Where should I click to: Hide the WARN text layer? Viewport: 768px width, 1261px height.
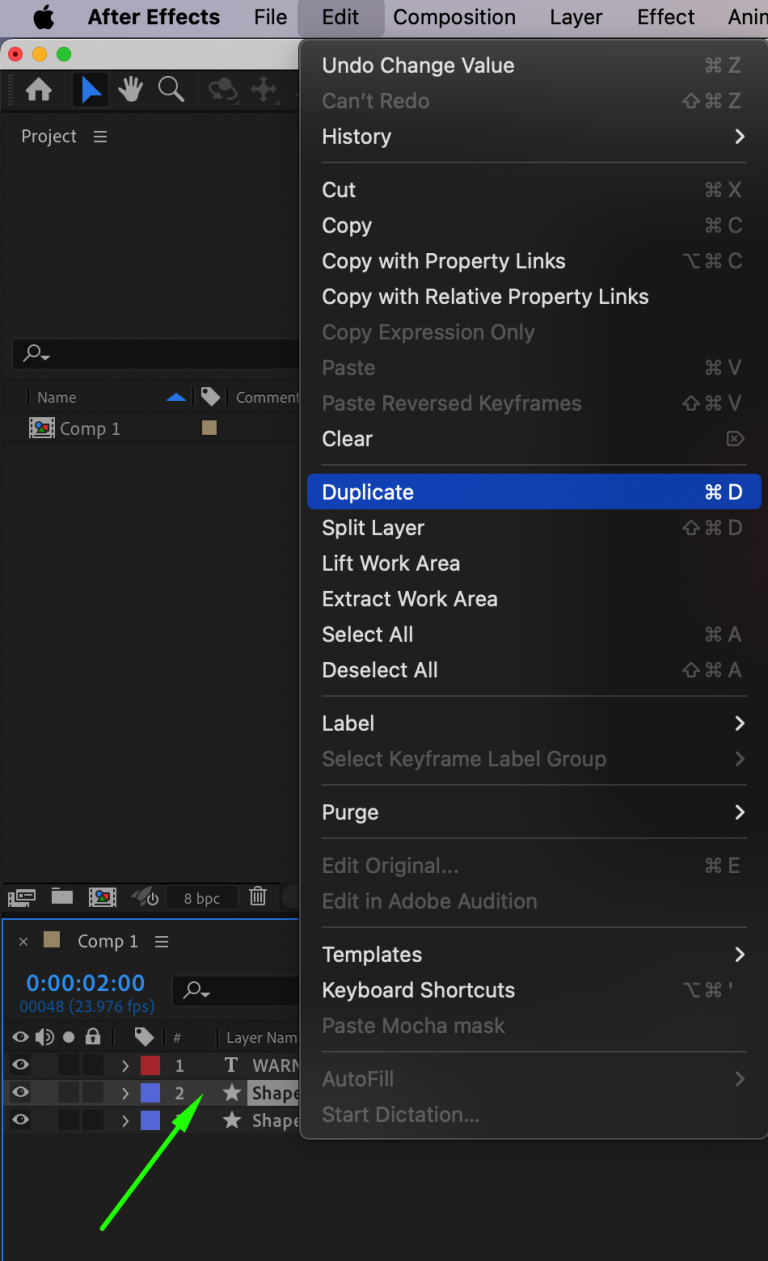[x=18, y=1065]
